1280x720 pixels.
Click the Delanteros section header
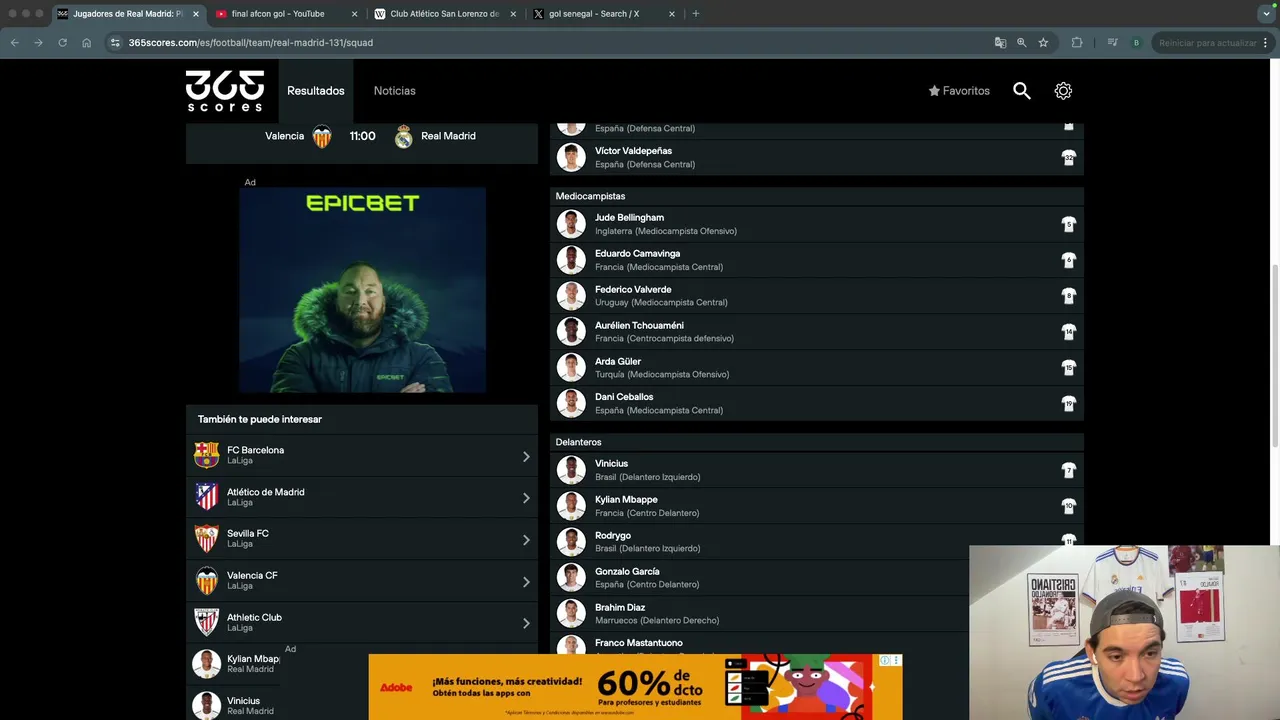817,442
